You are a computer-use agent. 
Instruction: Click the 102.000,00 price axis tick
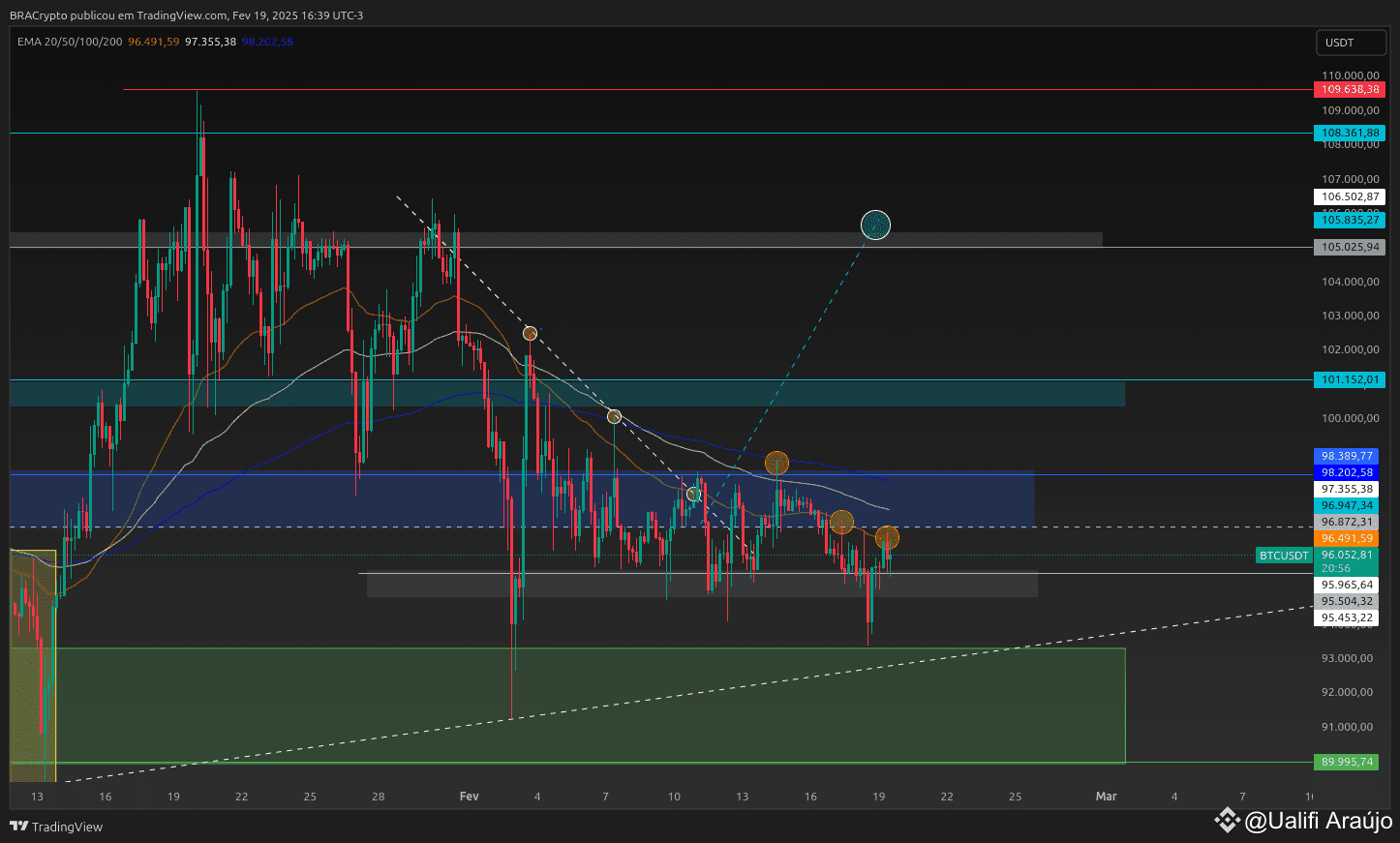click(1350, 349)
